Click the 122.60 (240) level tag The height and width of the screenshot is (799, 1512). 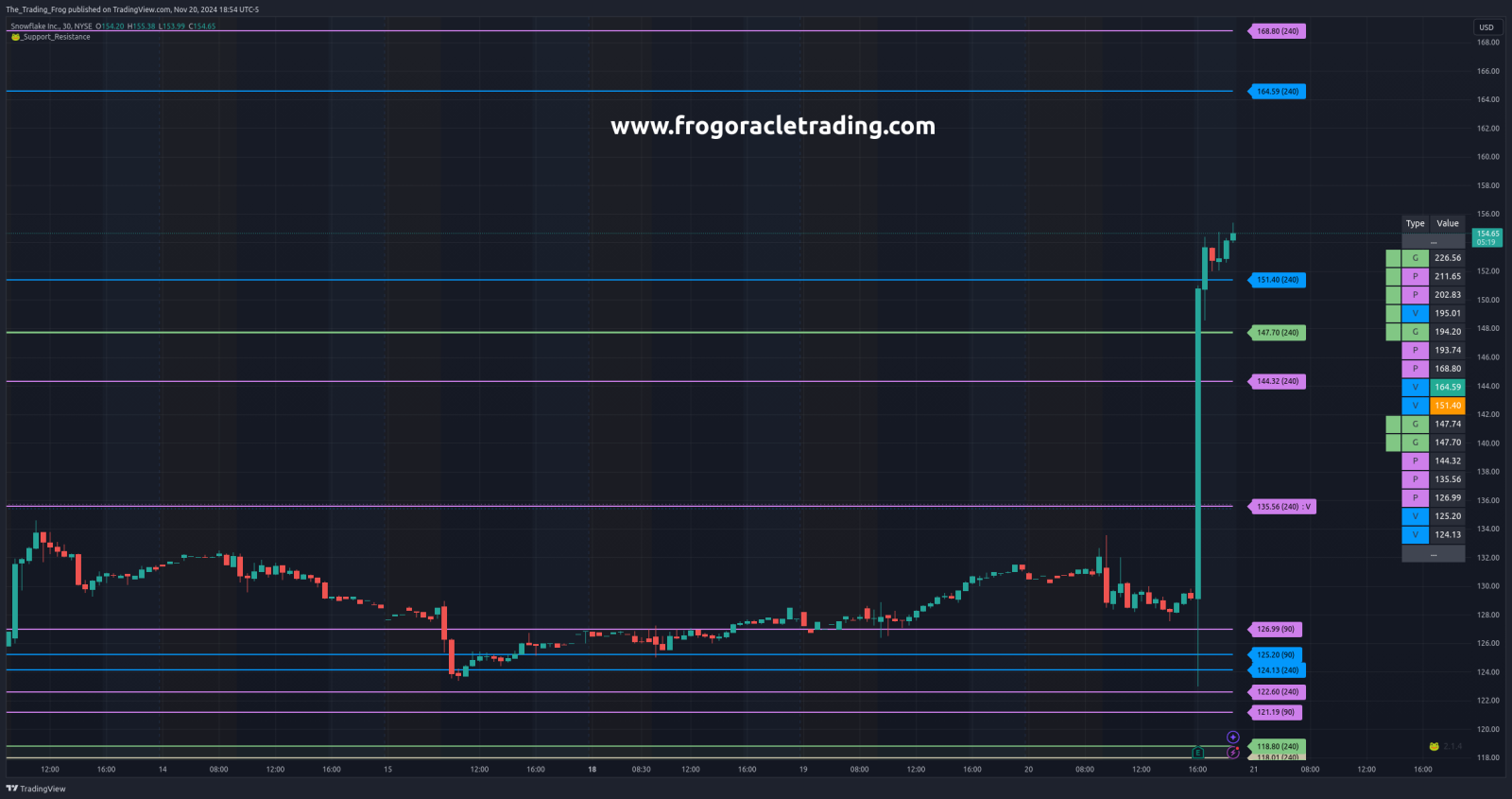[1277, 692]
